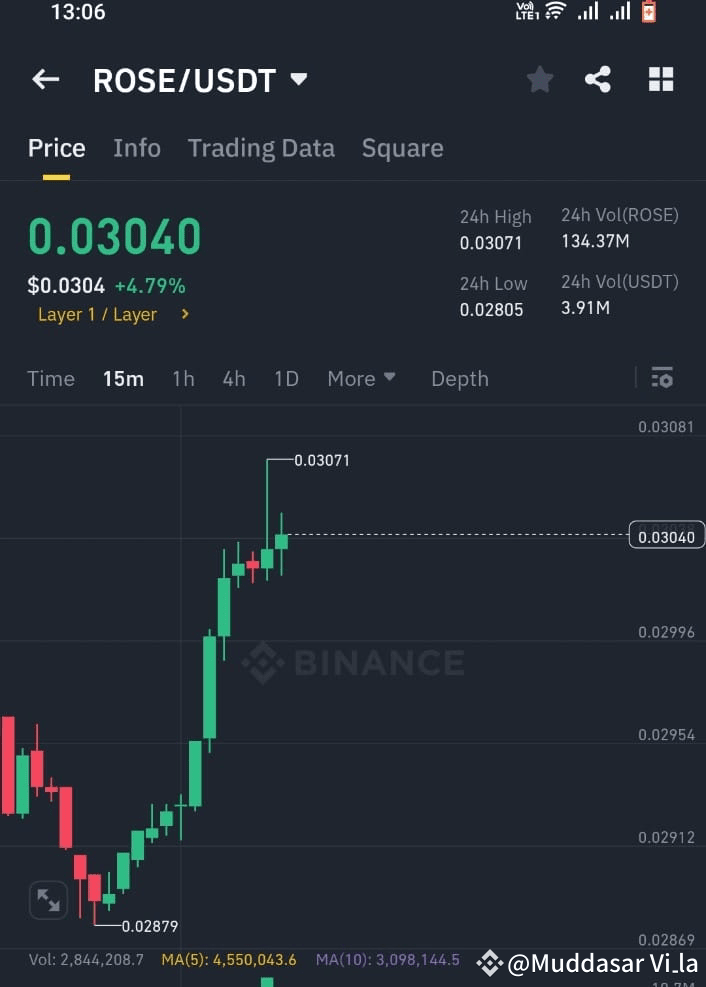Open the ROSE/USDT pair dropdown
The height and width of the screenshot is (987, 706).
[298, 79]
